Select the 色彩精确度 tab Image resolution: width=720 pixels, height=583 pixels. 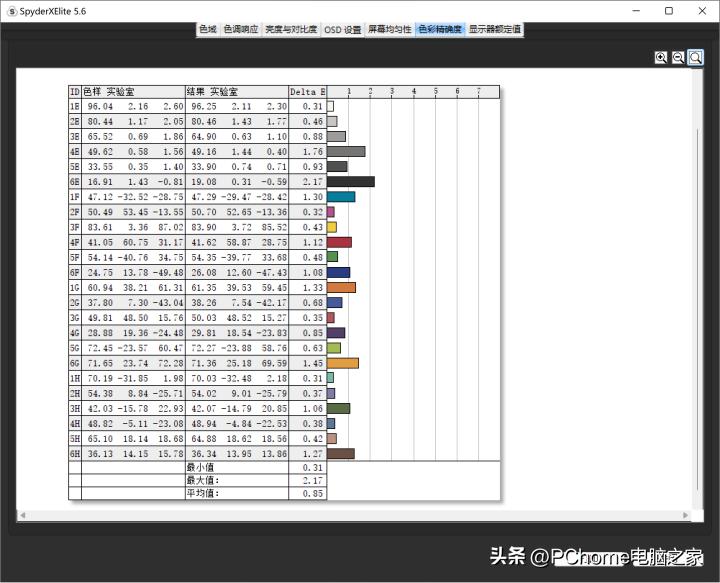(x=440, y=29)
